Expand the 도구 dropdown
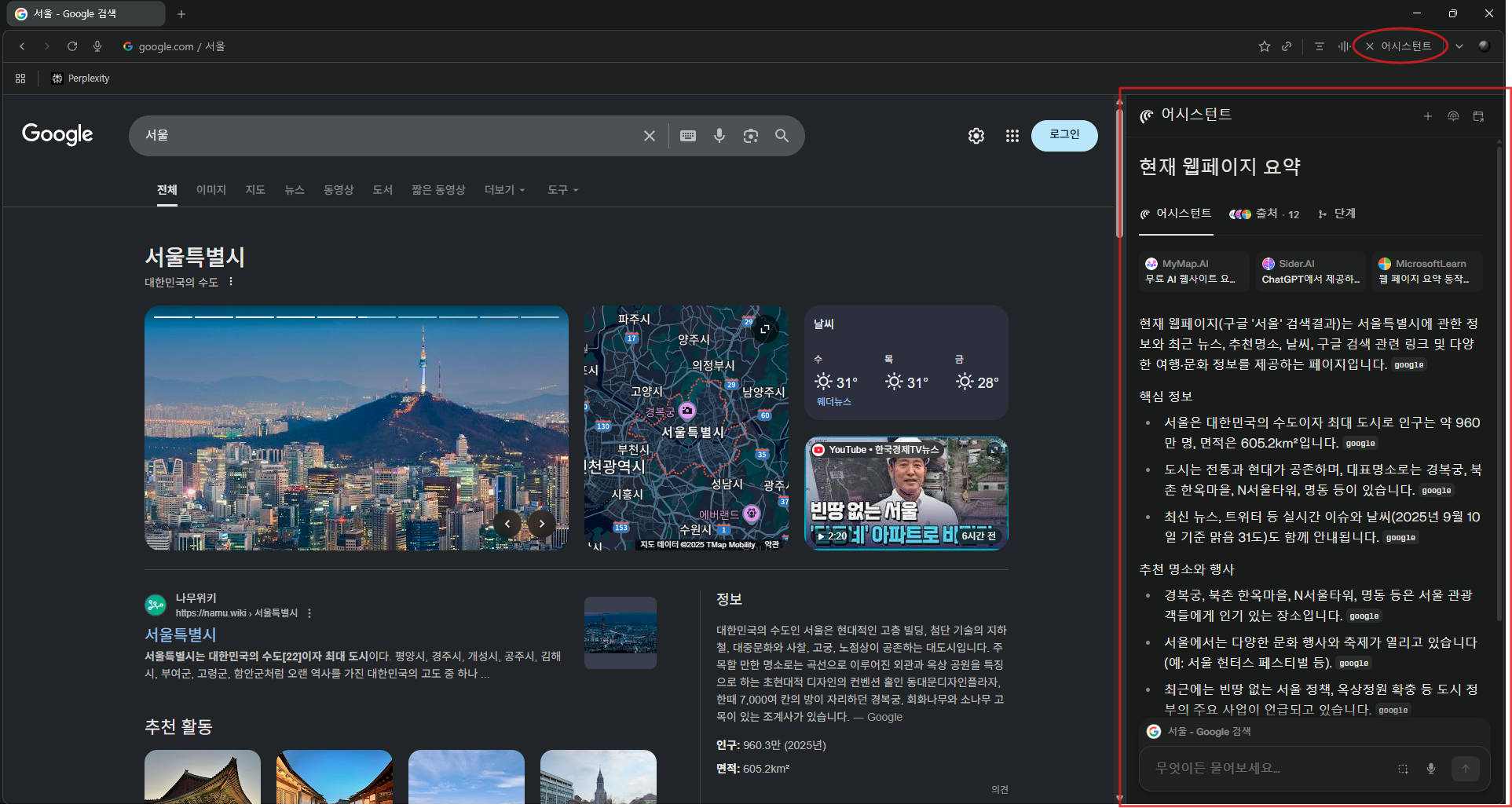1512x808 pixels. click(x=562, y=190)
